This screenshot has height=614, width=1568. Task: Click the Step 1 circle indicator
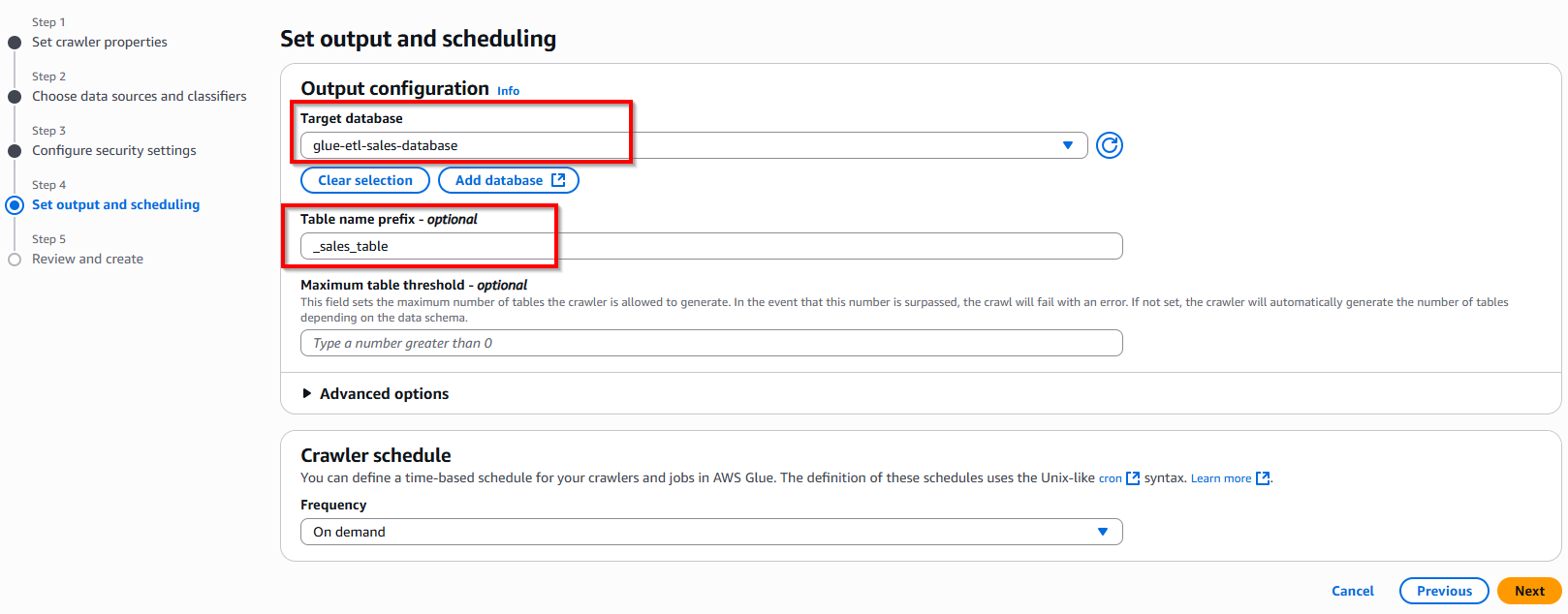point(15,43)
